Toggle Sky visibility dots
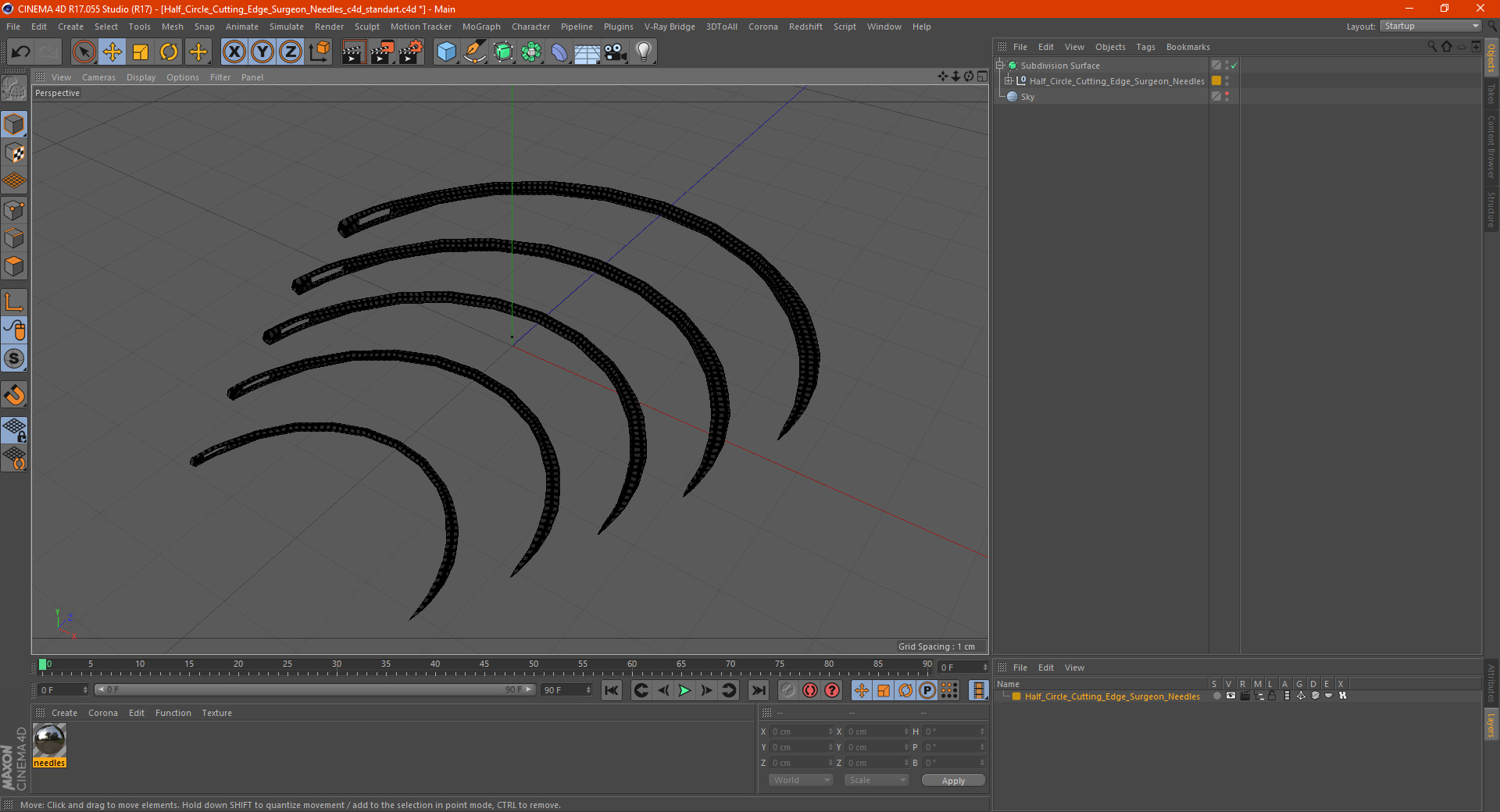The height and width of the screenshot is (812, 1500). pos(1227,97)
